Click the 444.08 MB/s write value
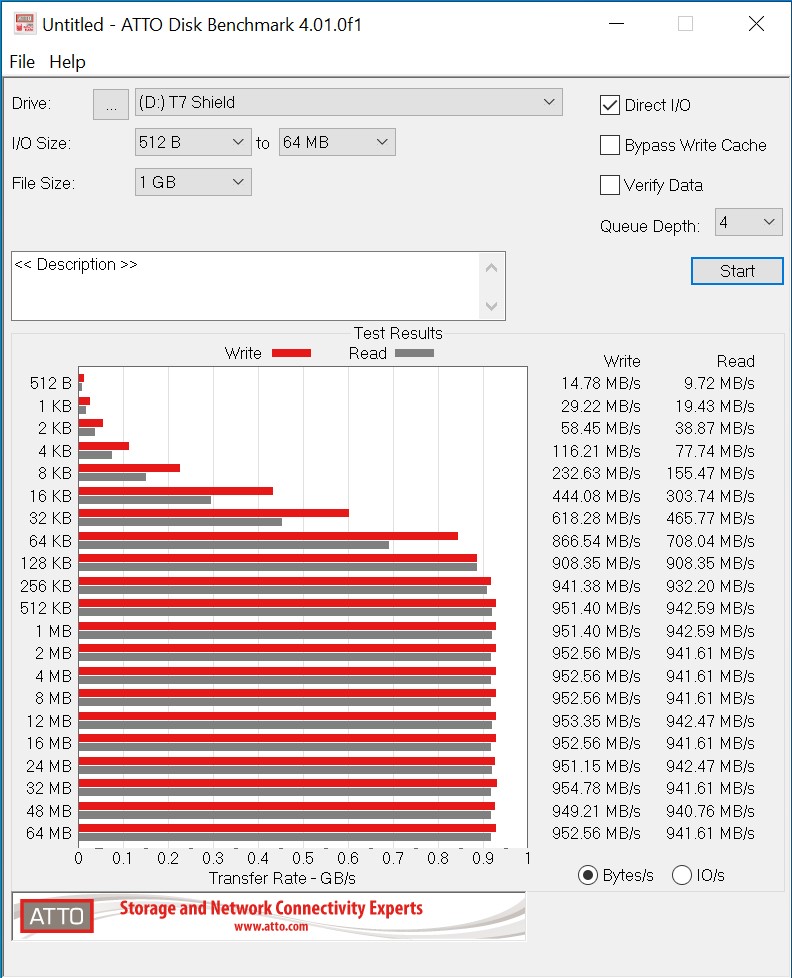The width and height of the screenshot is (792, 978). [596, 496]
